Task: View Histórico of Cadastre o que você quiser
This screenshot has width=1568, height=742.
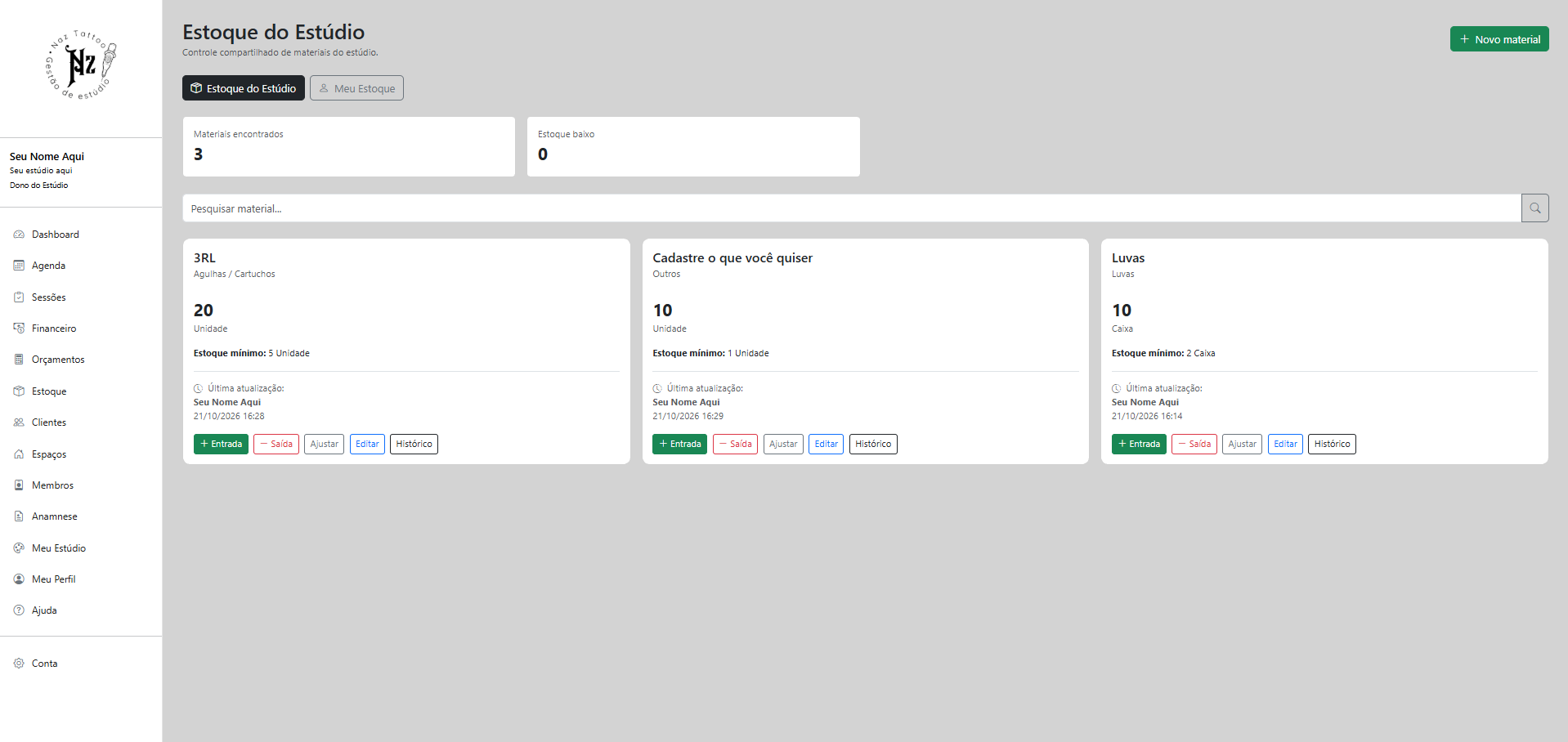Action: pos(873,444)
